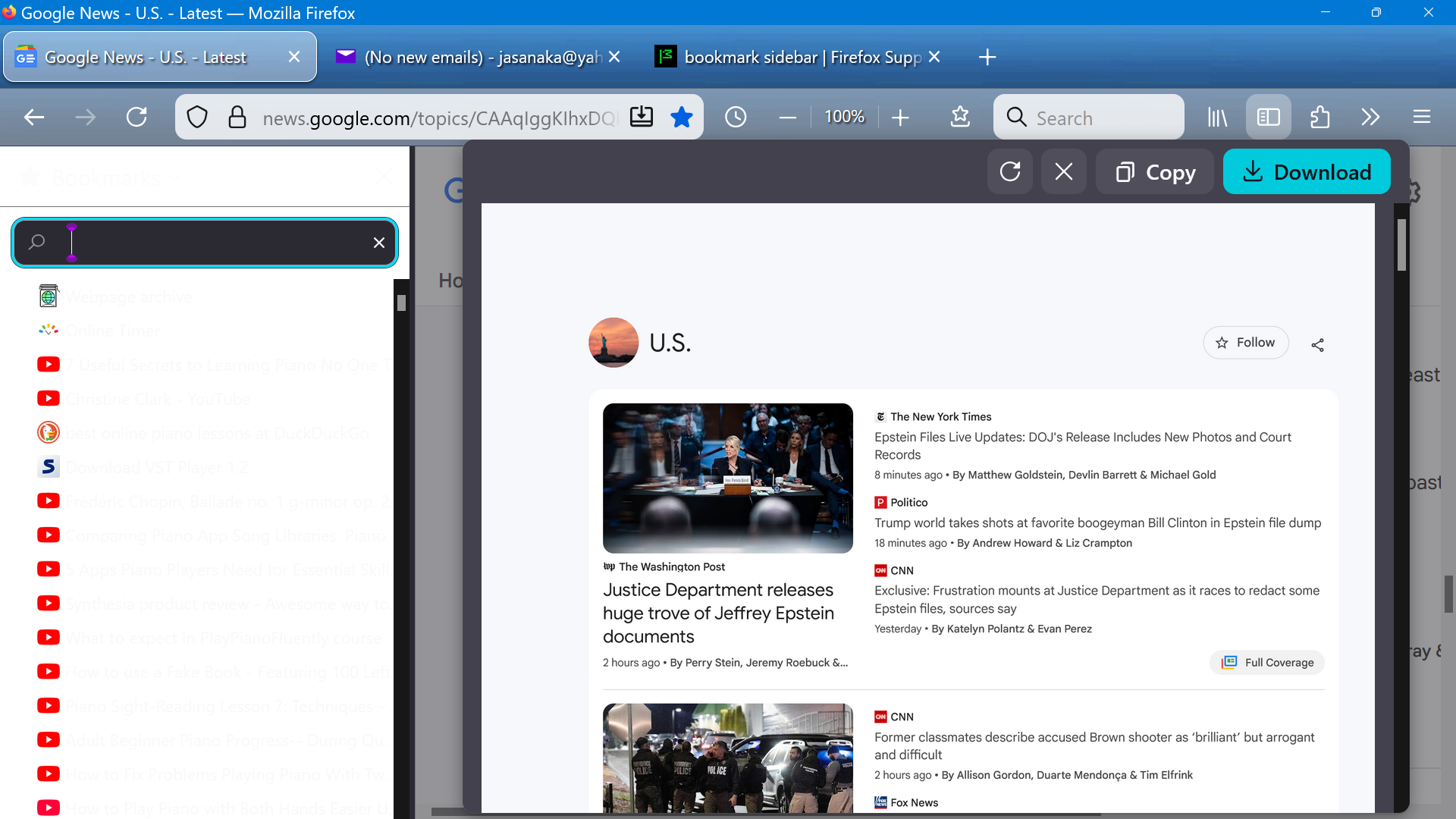Open the Firefox hamburger application menu

click(1421, 117)
